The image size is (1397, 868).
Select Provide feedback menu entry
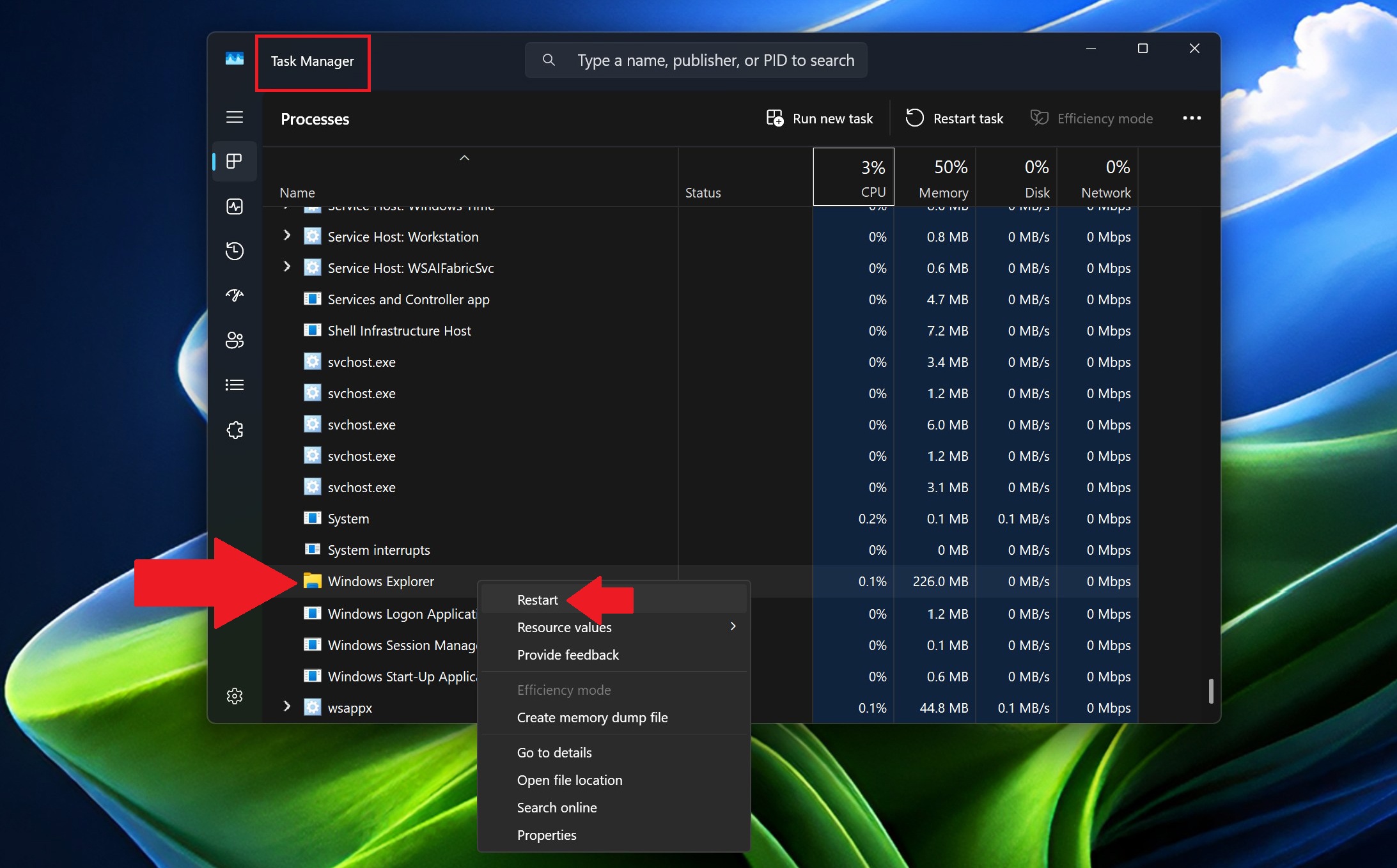click(x=614, y=655)
